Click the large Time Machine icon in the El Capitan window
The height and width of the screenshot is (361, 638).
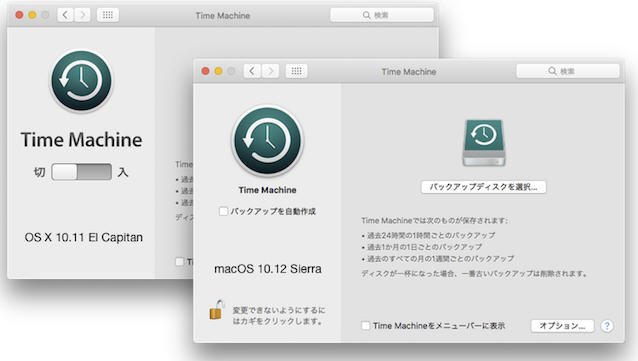click(x=81, y=81)
